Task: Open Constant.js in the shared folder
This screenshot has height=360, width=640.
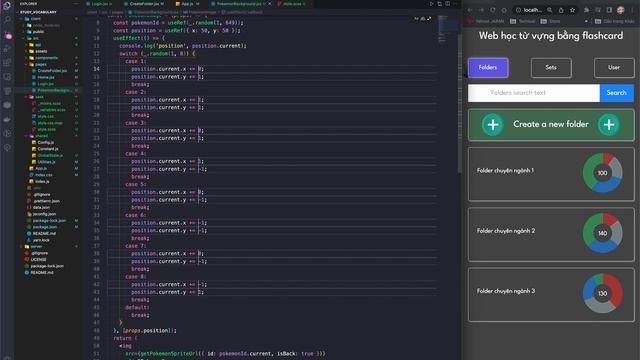Action: (45, 149)
